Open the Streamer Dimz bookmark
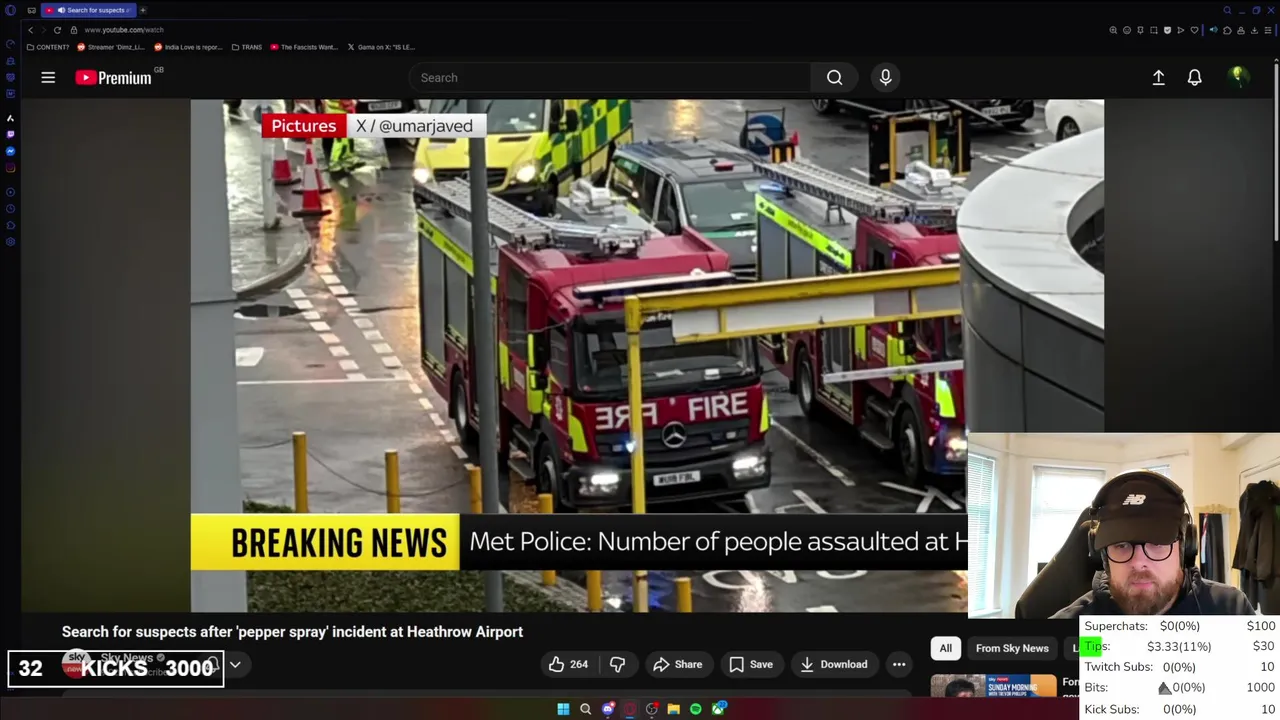The image size is (1280, 720). click(111, 47)
